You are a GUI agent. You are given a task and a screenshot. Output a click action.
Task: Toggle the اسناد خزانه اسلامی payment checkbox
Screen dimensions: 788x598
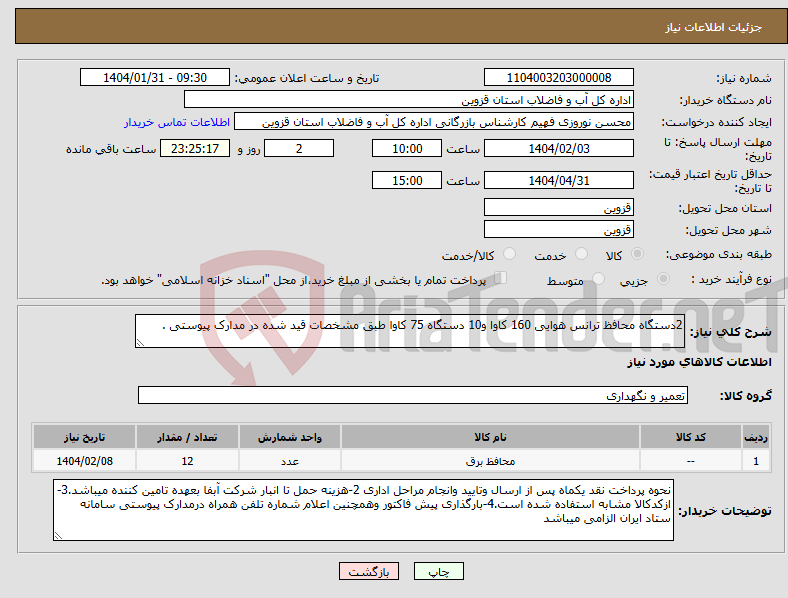501,278
